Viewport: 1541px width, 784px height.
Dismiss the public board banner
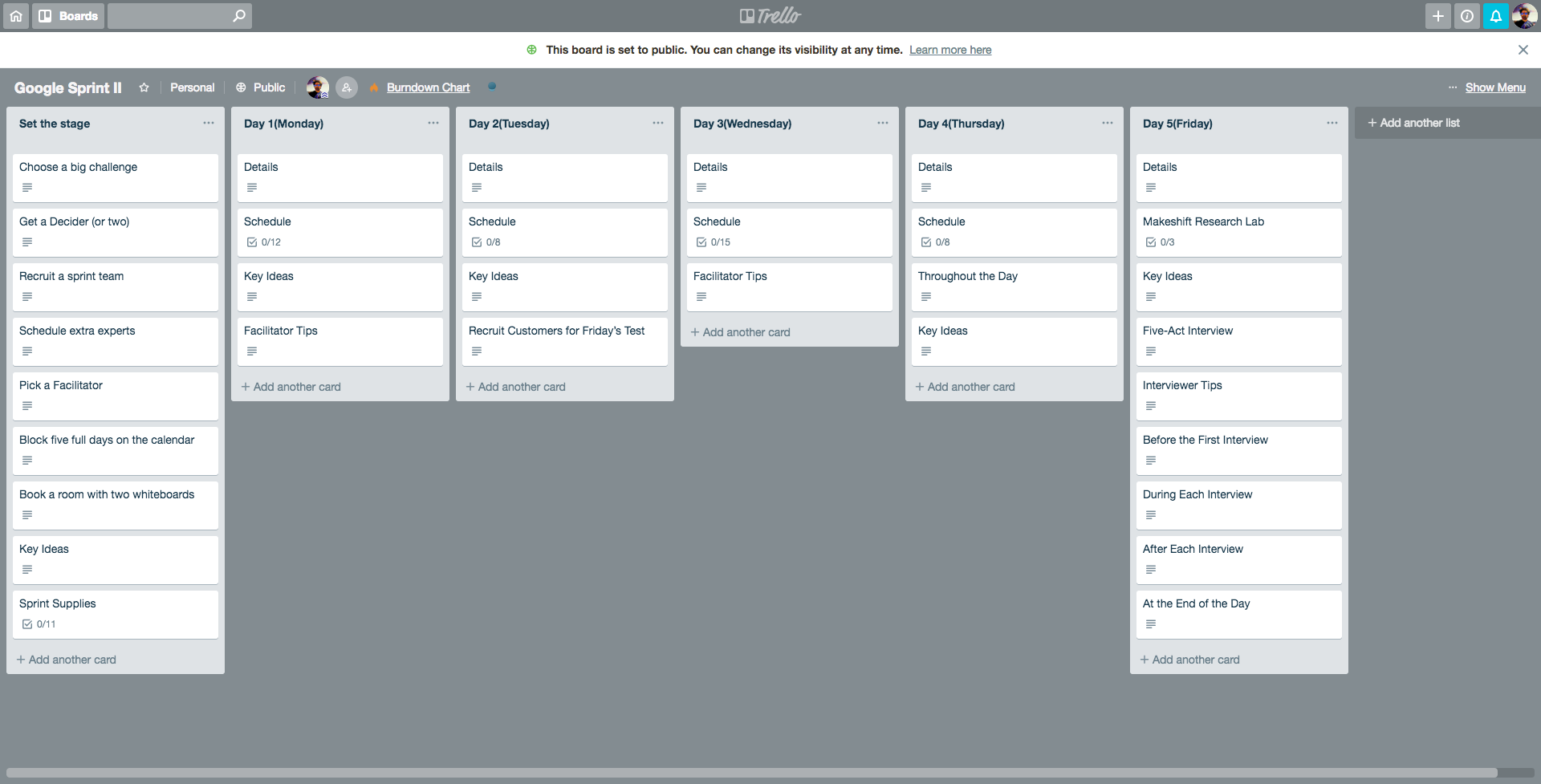coord(1523,50)
